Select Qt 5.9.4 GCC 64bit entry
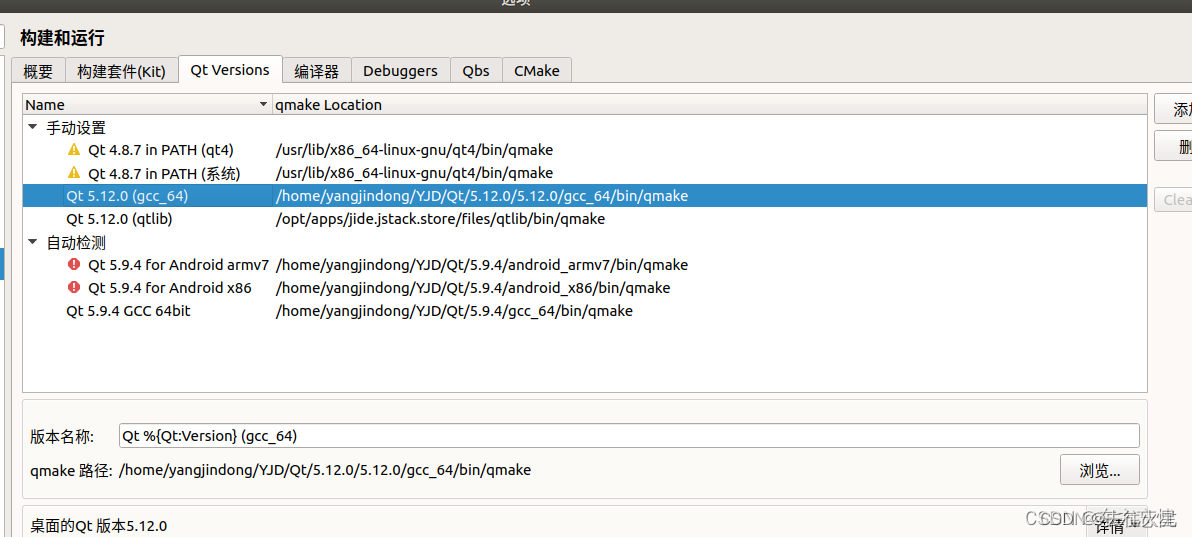 click(x=585, y=311)
